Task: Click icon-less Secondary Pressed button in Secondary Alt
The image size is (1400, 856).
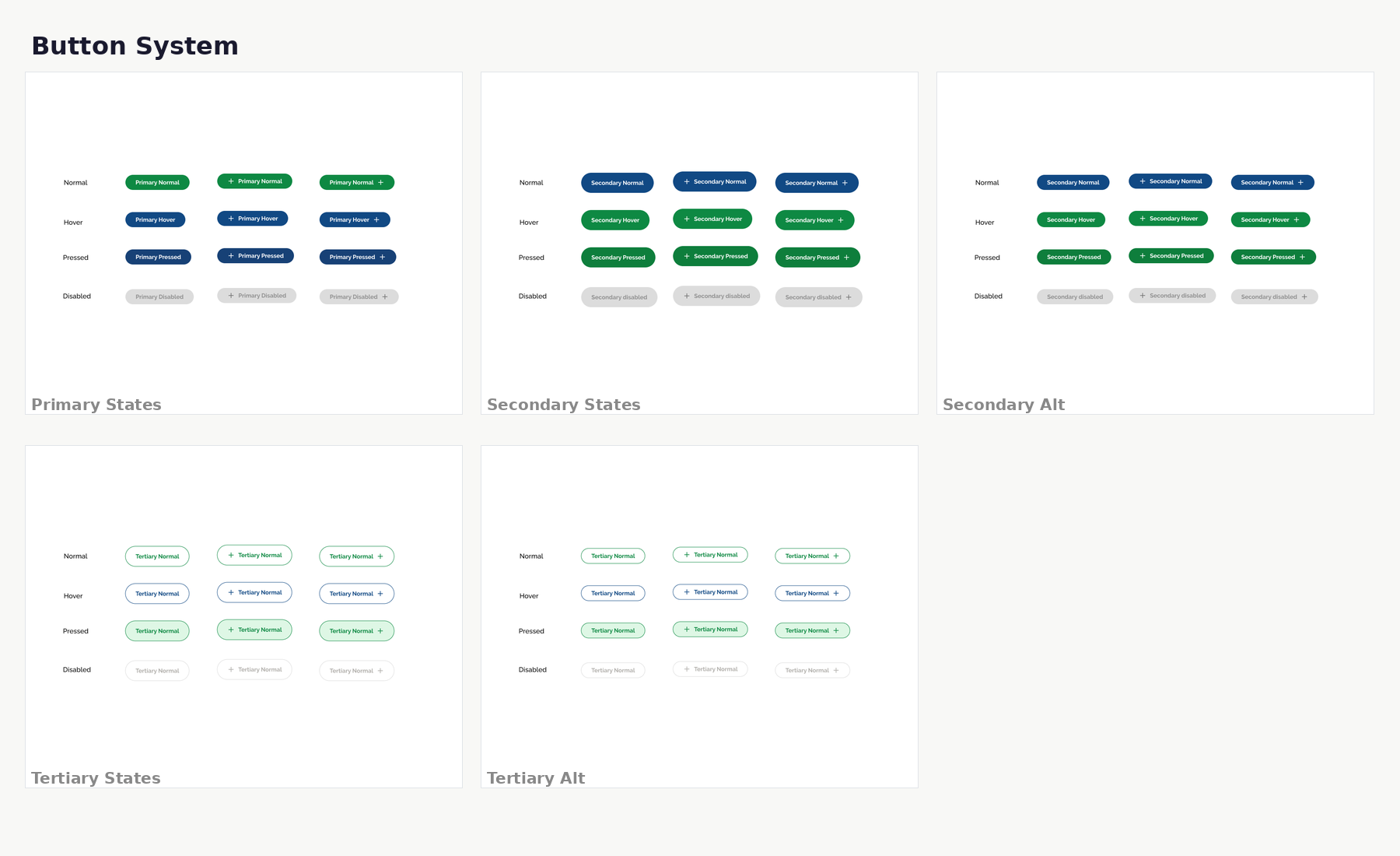Action: tap(1074, 257)
